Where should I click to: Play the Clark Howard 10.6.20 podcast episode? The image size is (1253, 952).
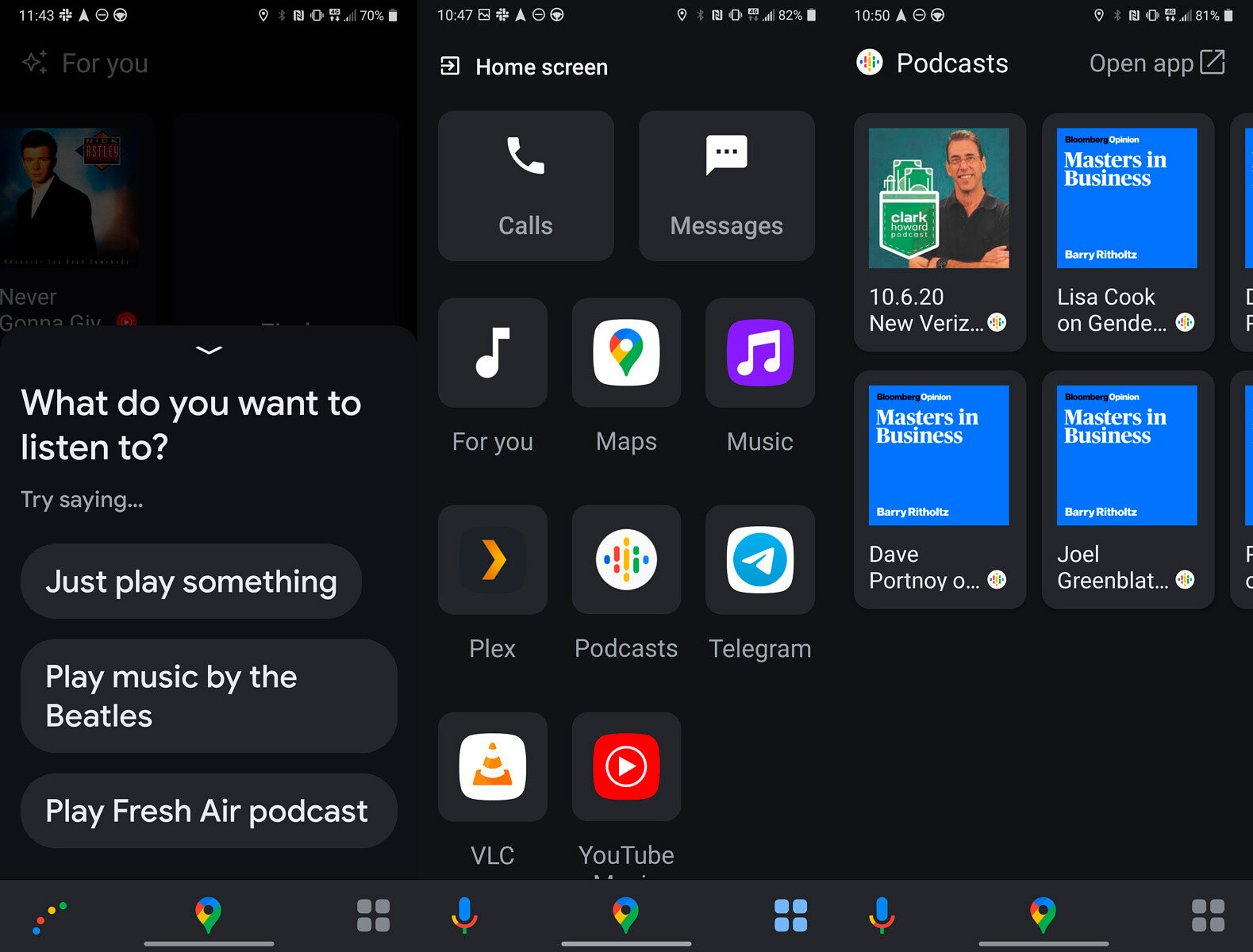(x=940, y=232)
